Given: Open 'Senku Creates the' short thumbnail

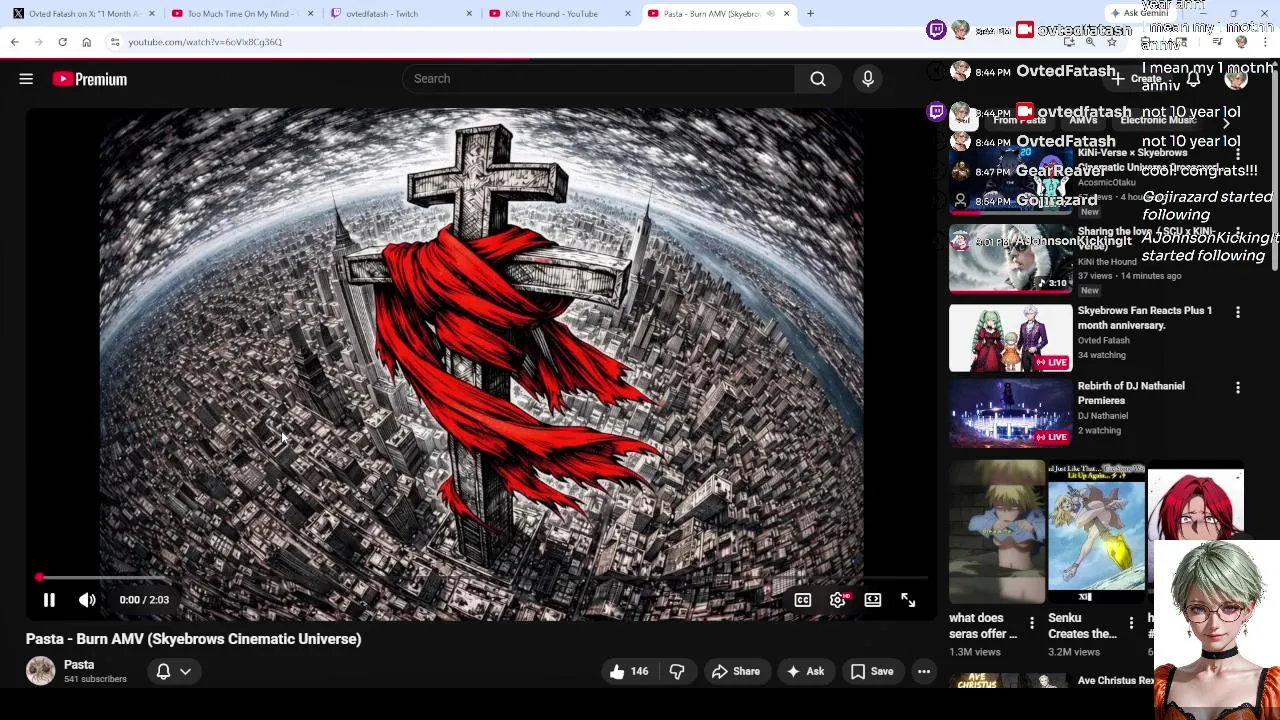Looking at the screenshot, I should pyautogui.click(x=1096, y=534).
